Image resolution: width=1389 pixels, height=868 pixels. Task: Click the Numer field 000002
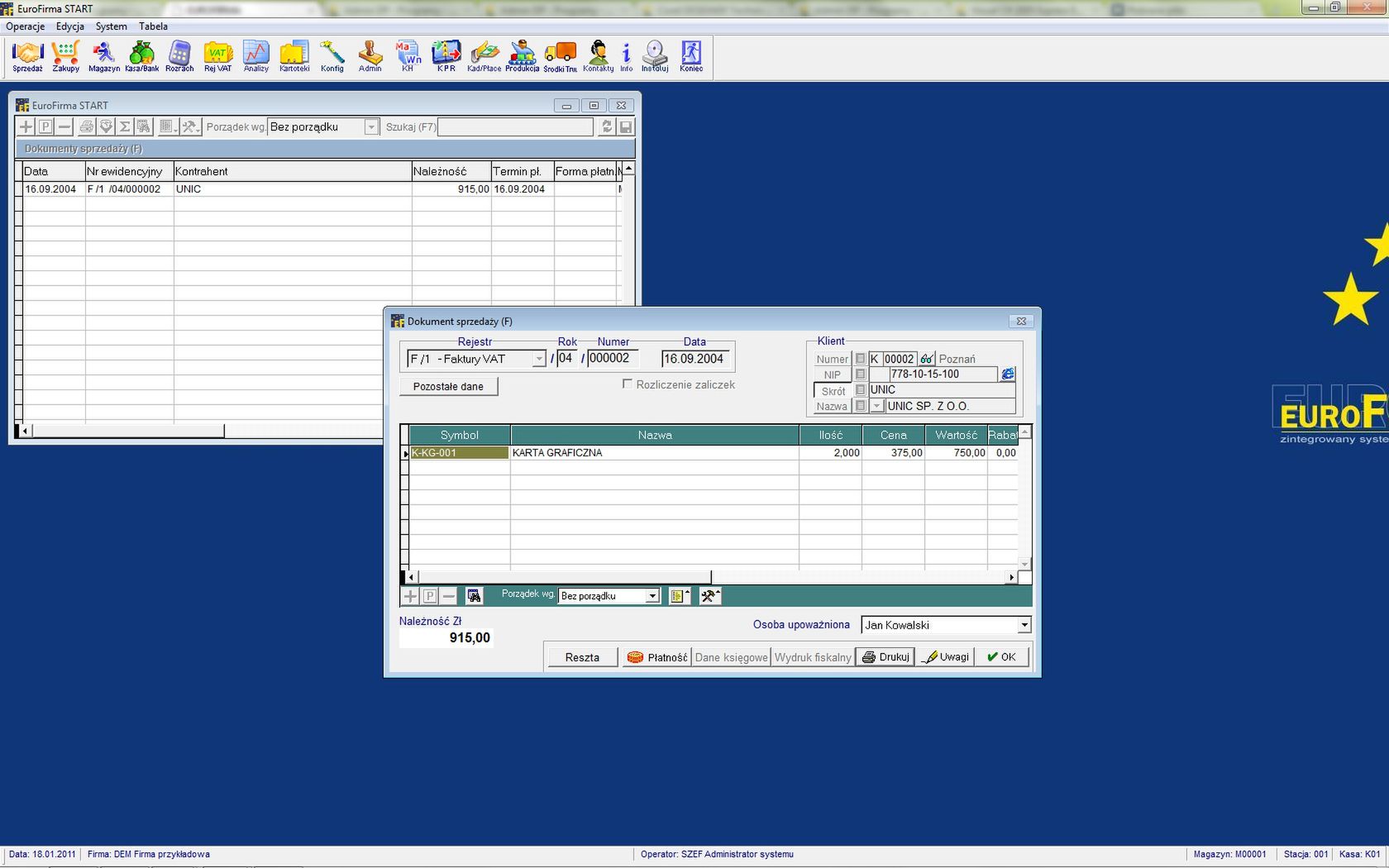coord(613,359)
